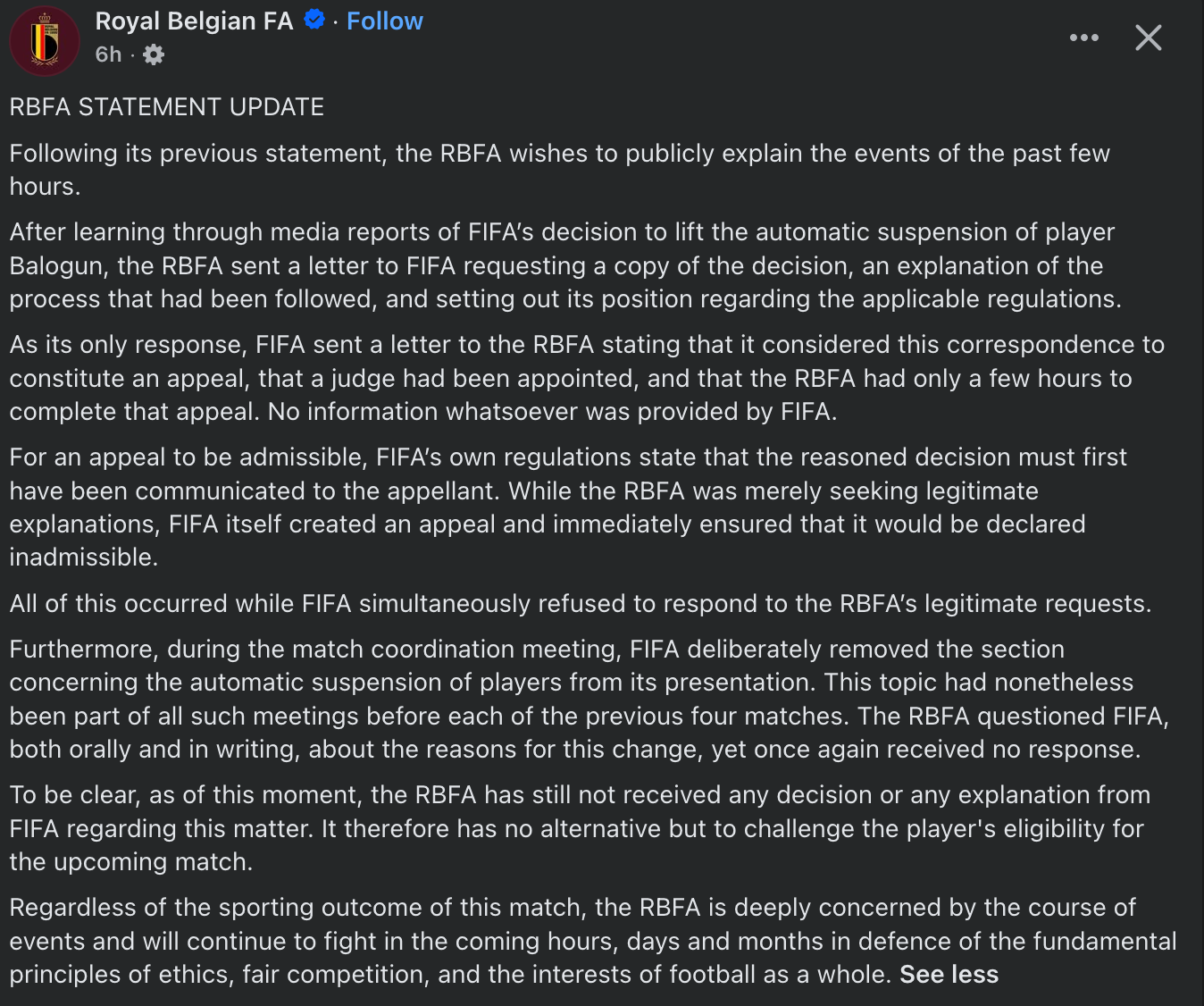Screen dimensions: 1204x1006
Task: Click the gear audience icon beside timestamp
Action: [154, 54]
